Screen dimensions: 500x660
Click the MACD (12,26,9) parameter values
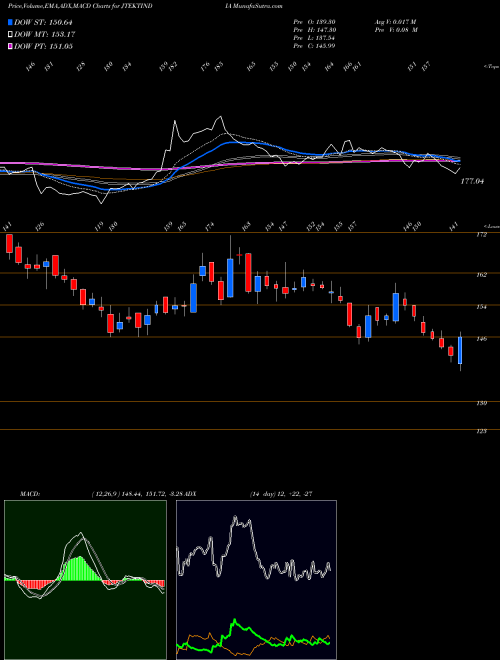(136, 494)
